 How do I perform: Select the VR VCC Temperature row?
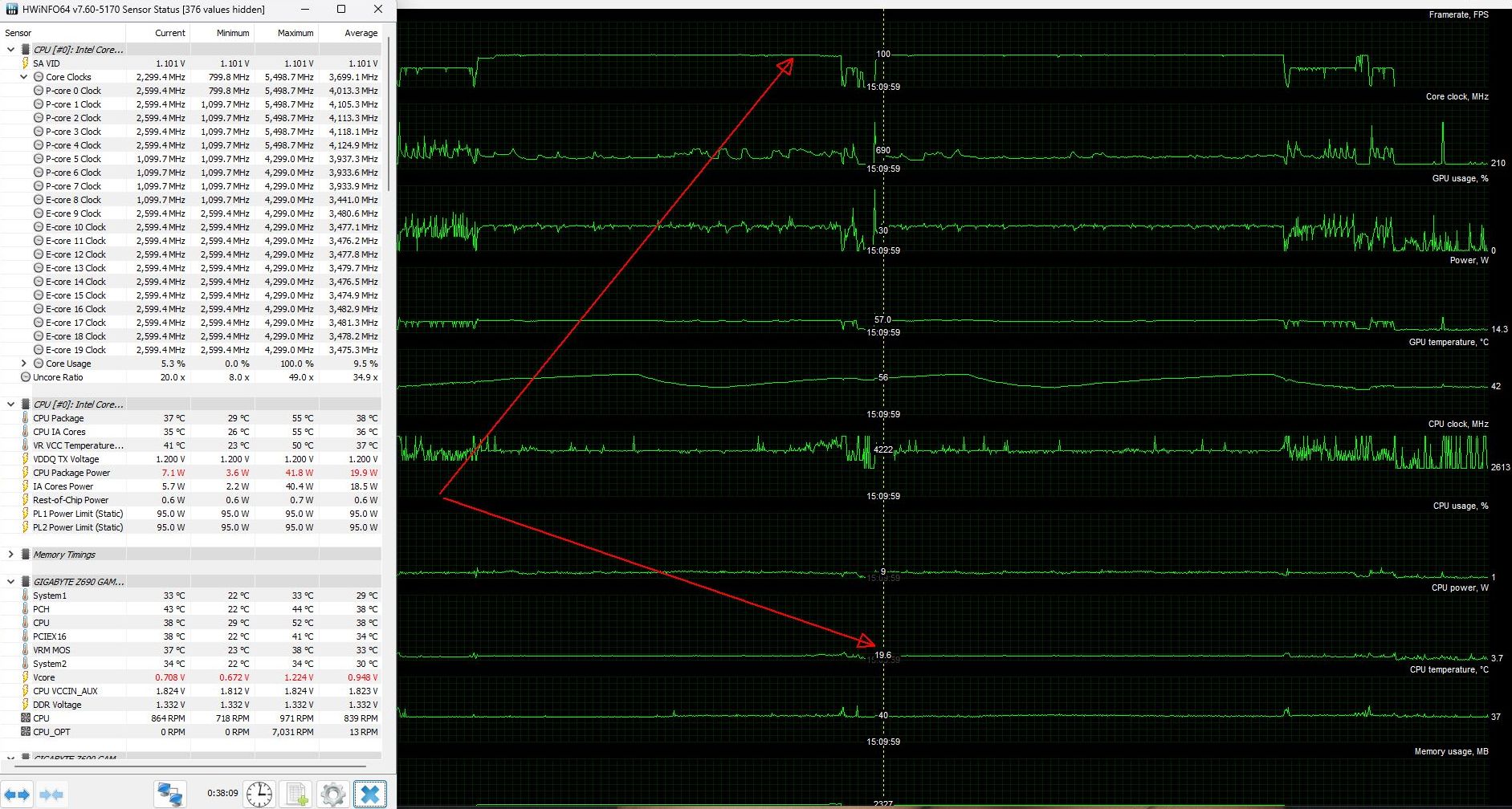[x=191, y=445]
